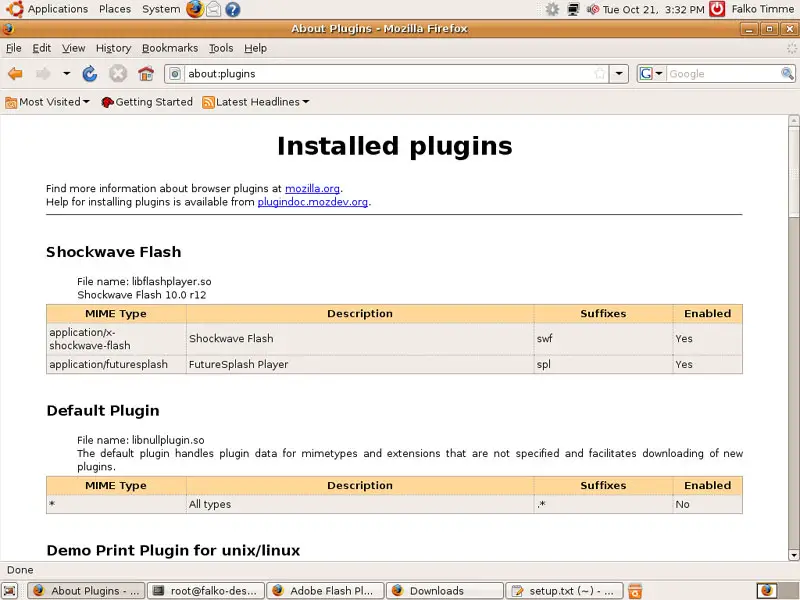Click the red power/quit button icon

[717, 9]
